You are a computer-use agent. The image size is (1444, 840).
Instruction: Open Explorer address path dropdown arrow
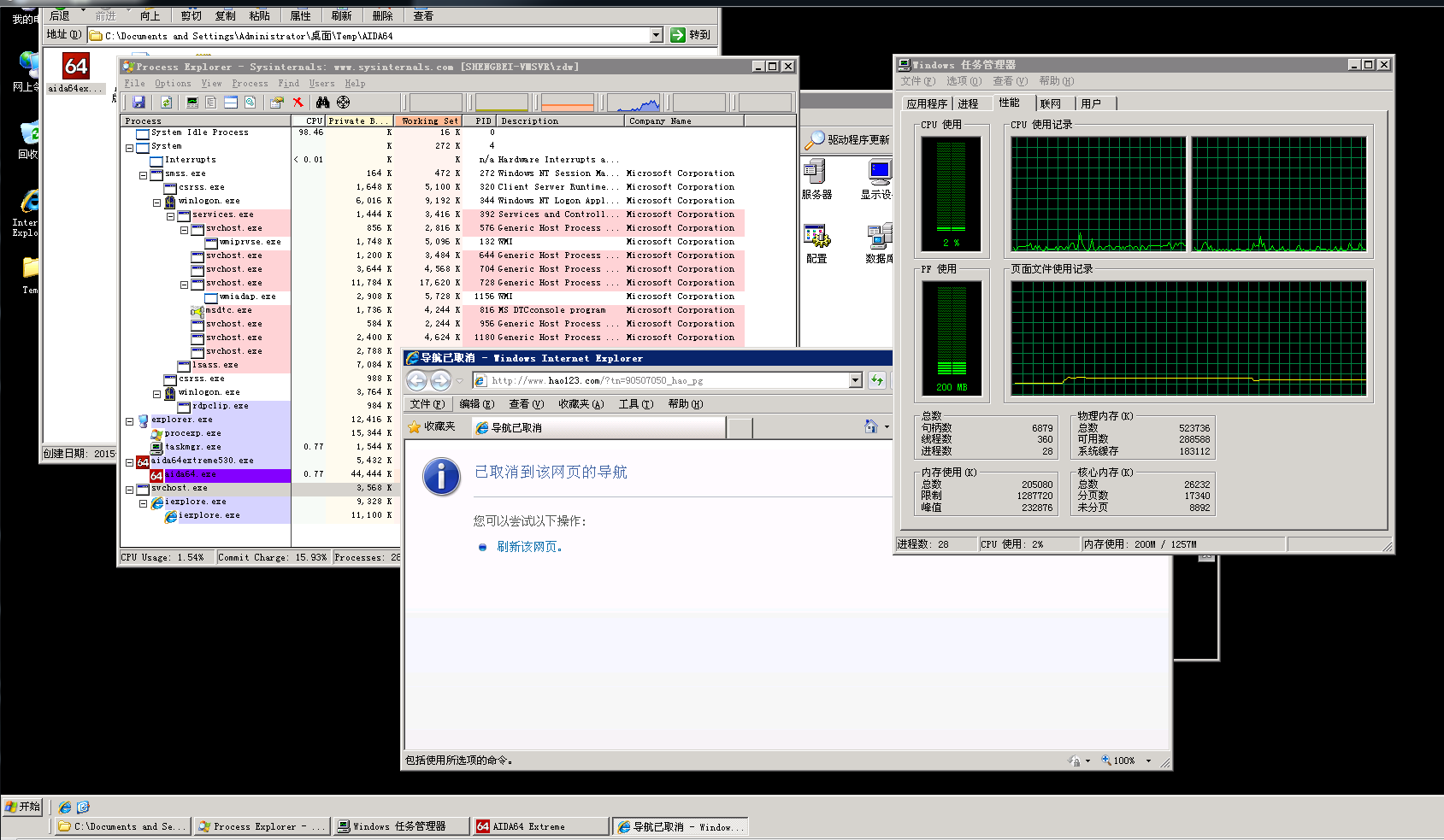click(657, 35)
